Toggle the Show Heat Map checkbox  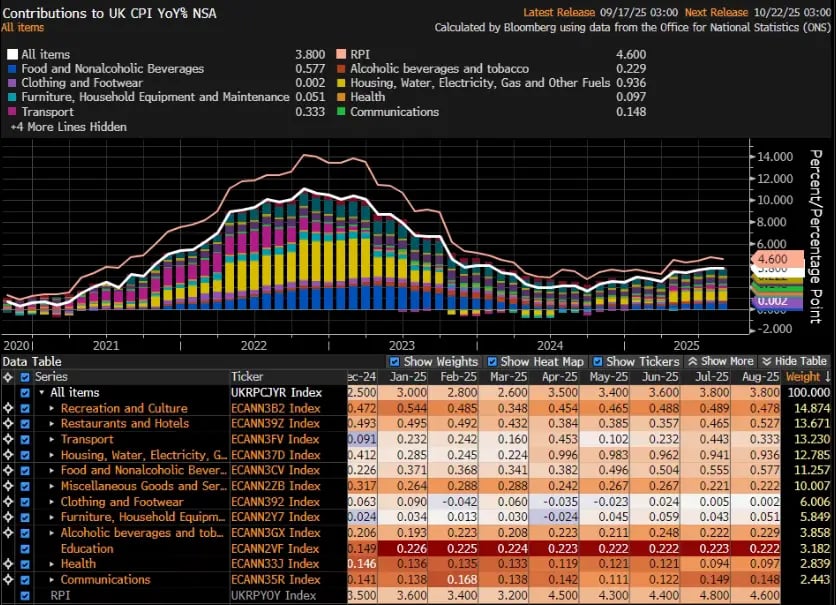click(x=491, y=361)
